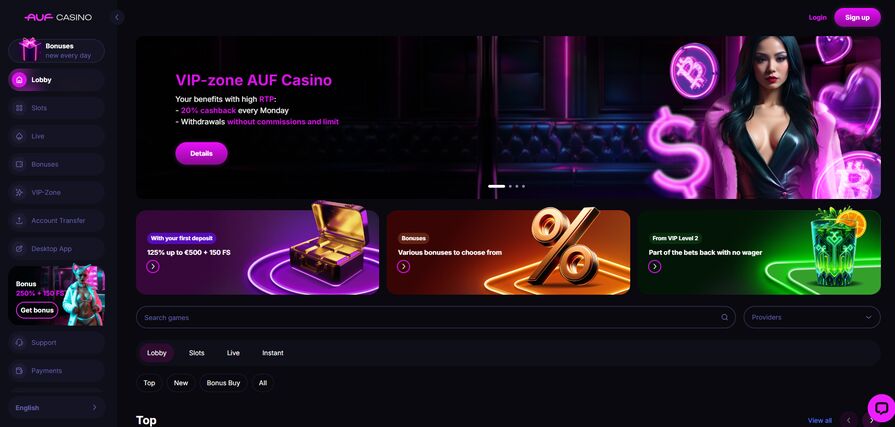The width and height of the screenshot is (895, 427).
Task: Select the second banner carousel dot
Action: [x=510, y=186]
